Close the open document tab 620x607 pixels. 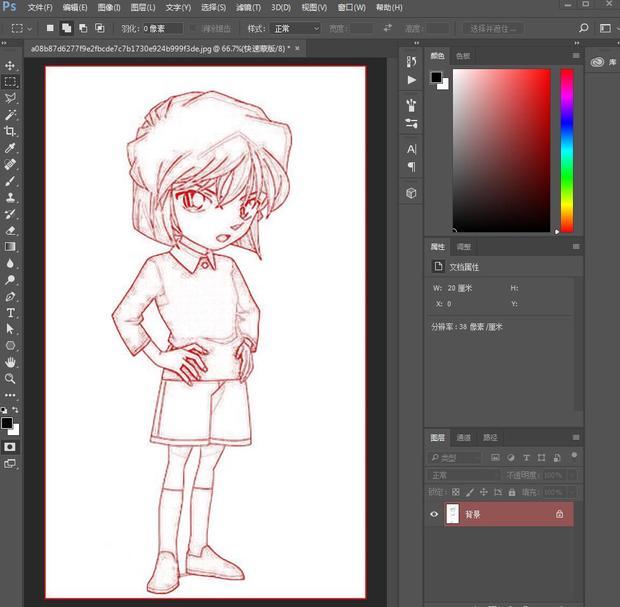point(297,48)
